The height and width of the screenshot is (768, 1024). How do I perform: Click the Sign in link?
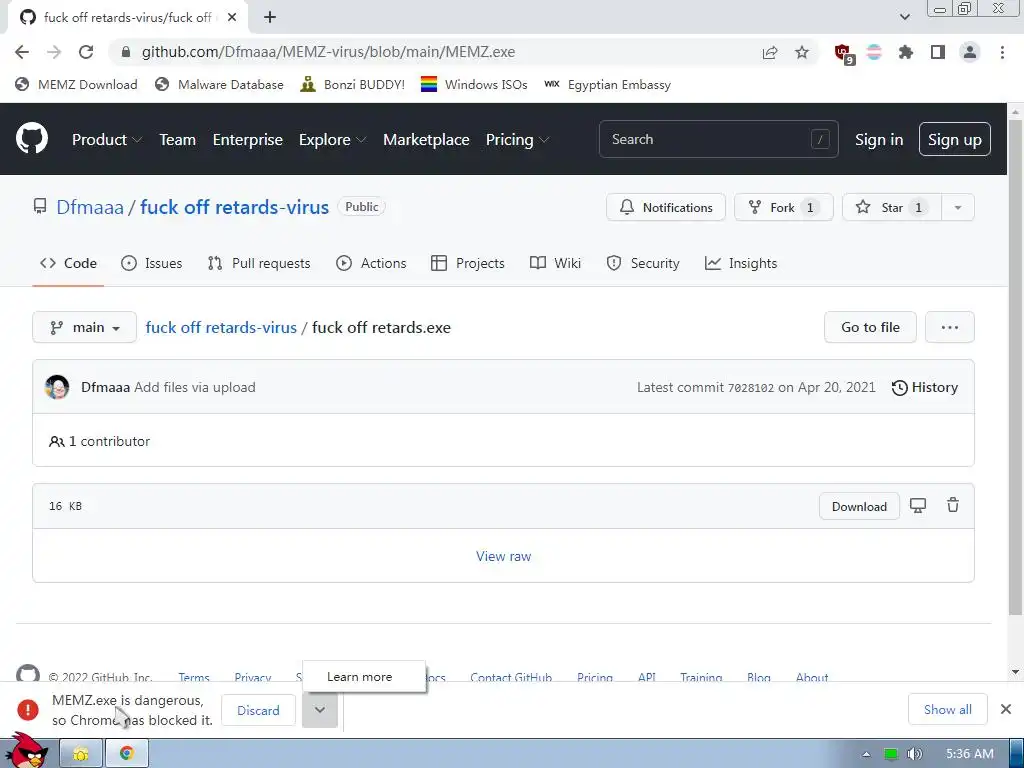(x=879, y=140)
